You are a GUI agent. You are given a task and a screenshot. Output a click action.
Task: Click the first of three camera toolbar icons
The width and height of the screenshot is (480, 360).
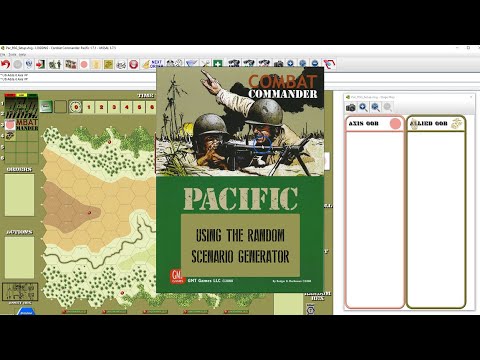234,63
